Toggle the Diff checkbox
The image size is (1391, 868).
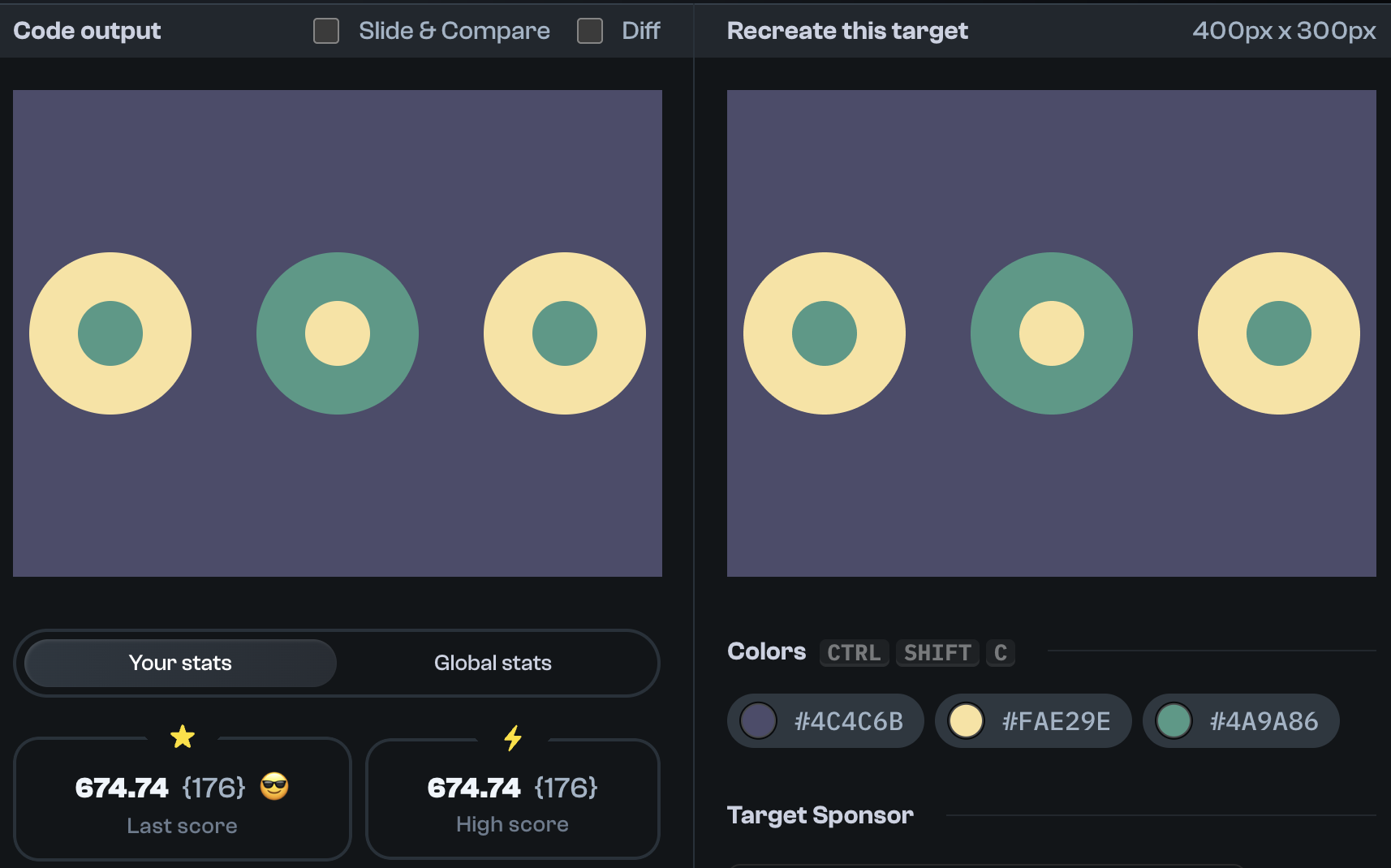point(590,31)
